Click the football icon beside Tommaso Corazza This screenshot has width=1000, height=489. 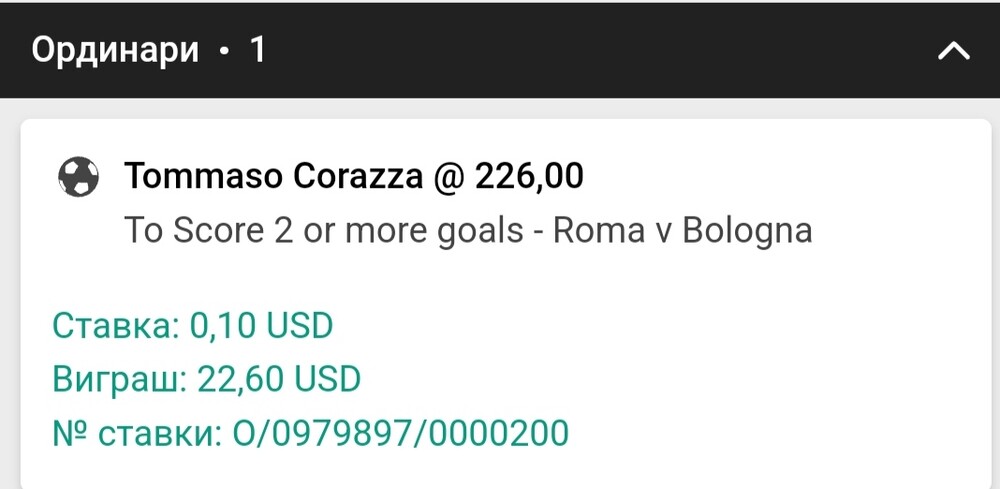pyautogui.click(x=78, y=177)
